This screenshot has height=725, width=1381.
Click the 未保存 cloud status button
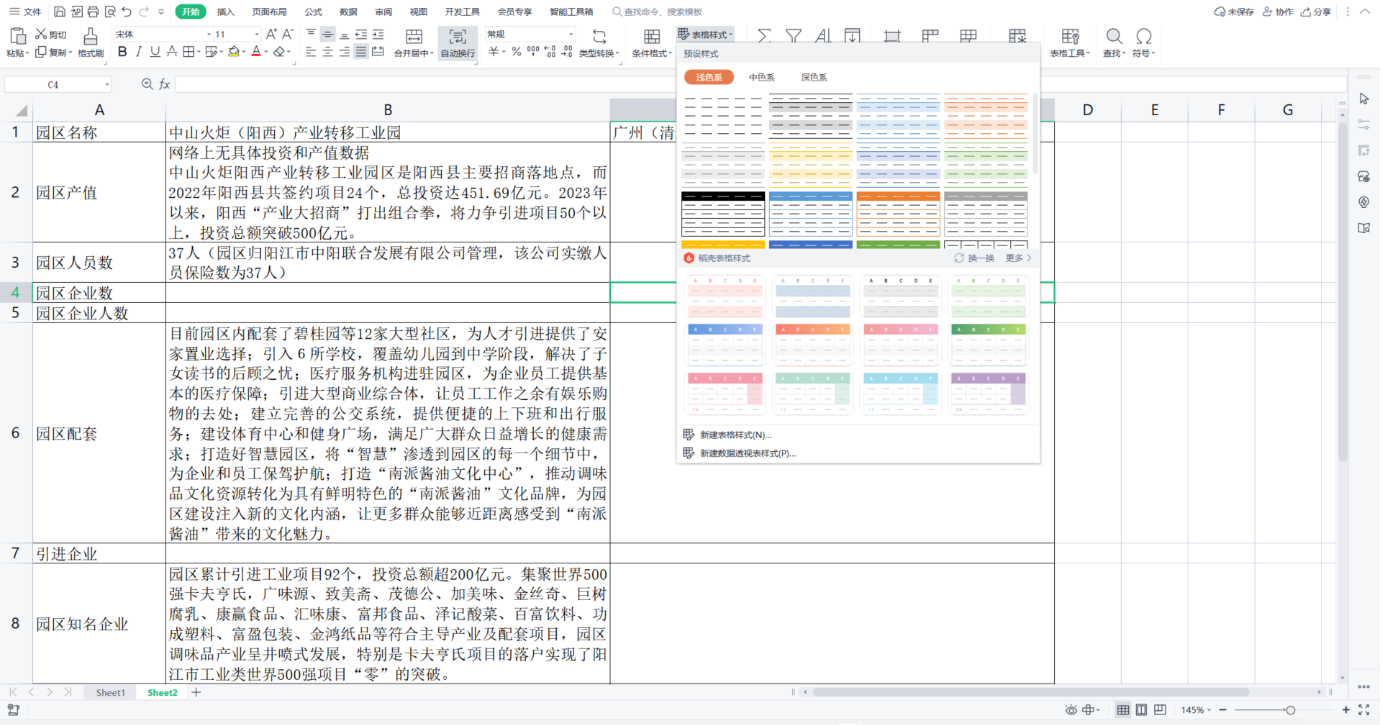point(1234,12)
